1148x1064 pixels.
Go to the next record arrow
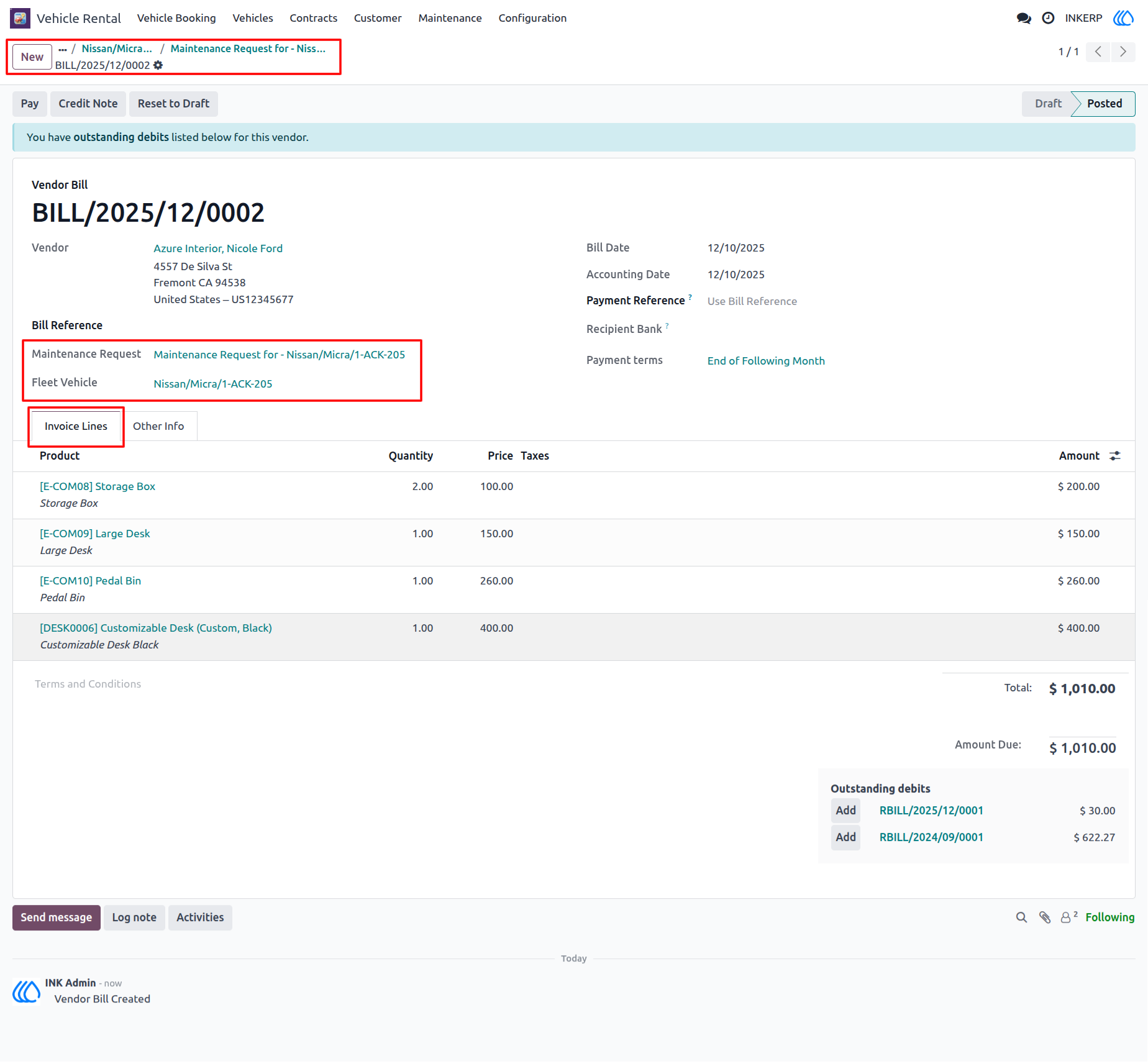coord(1123,52)
